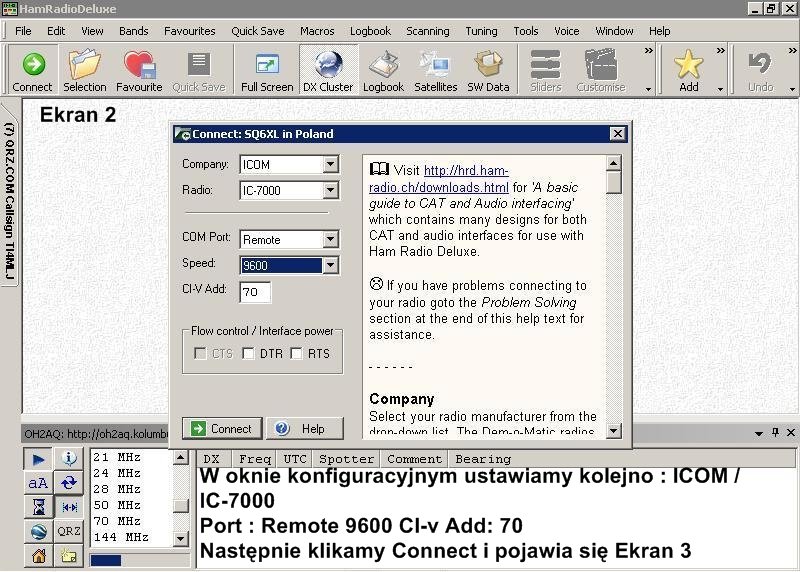Image resolution: width=800 pixels, height=572 pixels.
Task: Sort by the Spotter column header
Action: [x=346, y=459]
